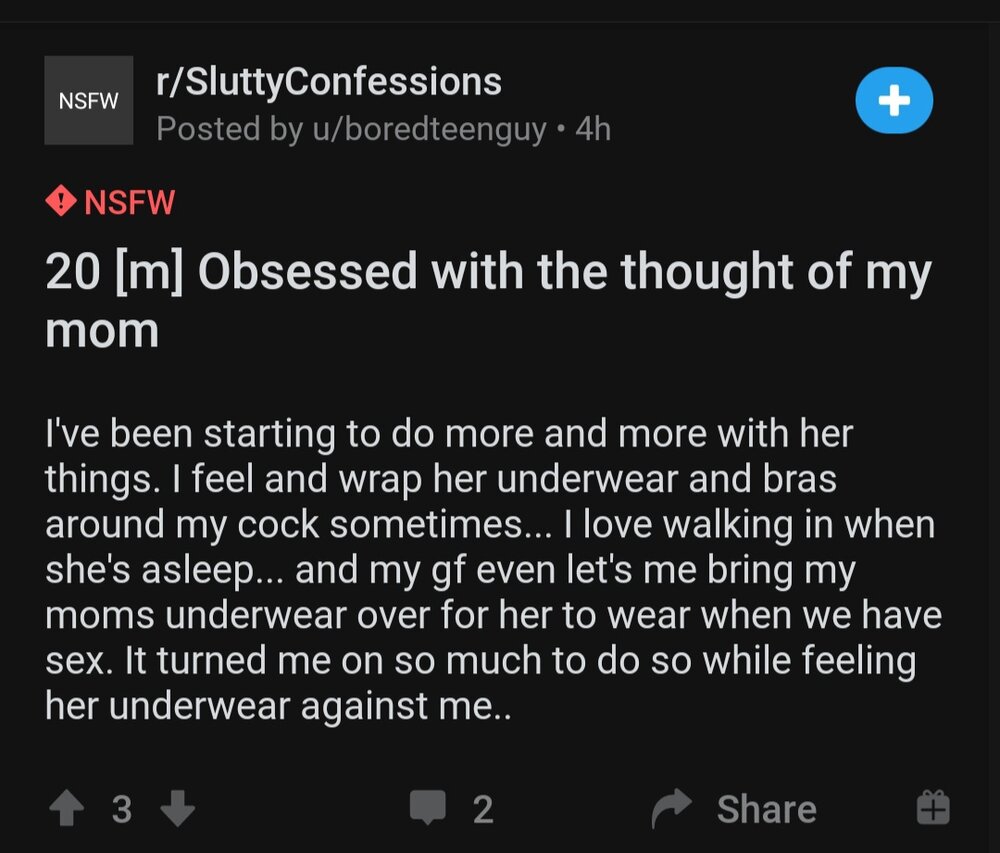Join the subreddit with the blue plus button
This screenshot has width=1000, height=853.
(x=894, y=100)
